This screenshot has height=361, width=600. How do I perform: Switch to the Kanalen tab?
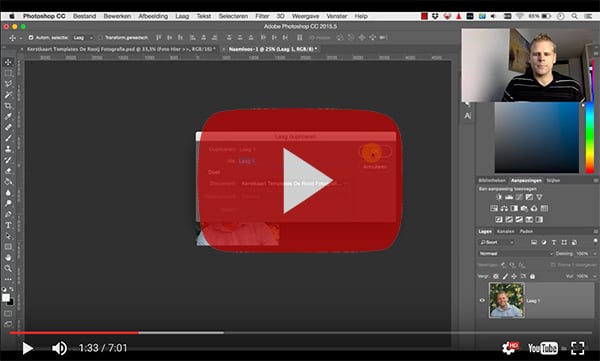[505, 231]
